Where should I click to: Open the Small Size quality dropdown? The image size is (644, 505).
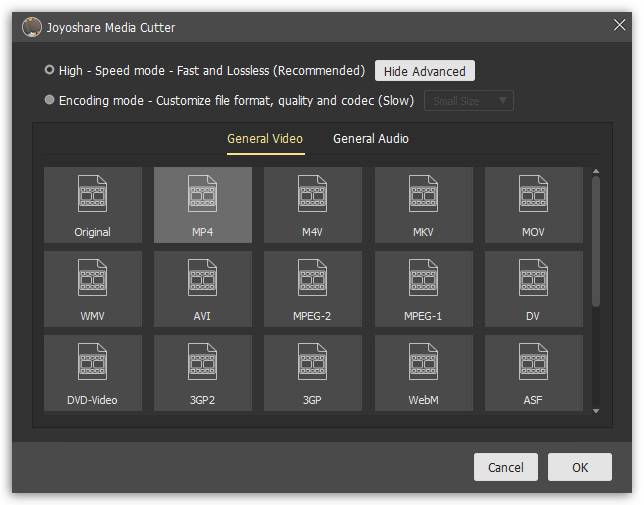[x=469, y=101]
